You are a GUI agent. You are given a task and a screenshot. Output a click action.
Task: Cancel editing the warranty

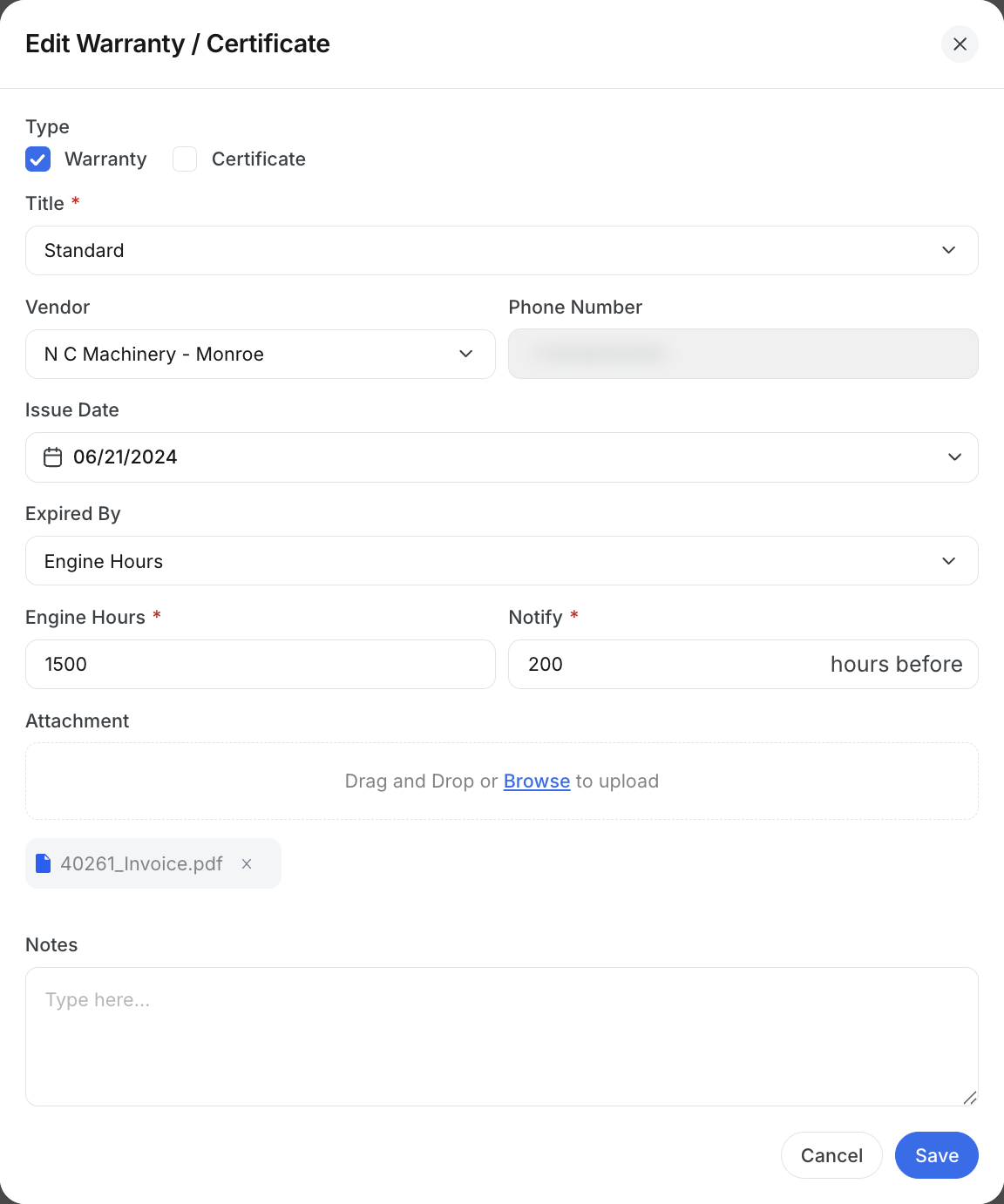[x=831, y=1155]
